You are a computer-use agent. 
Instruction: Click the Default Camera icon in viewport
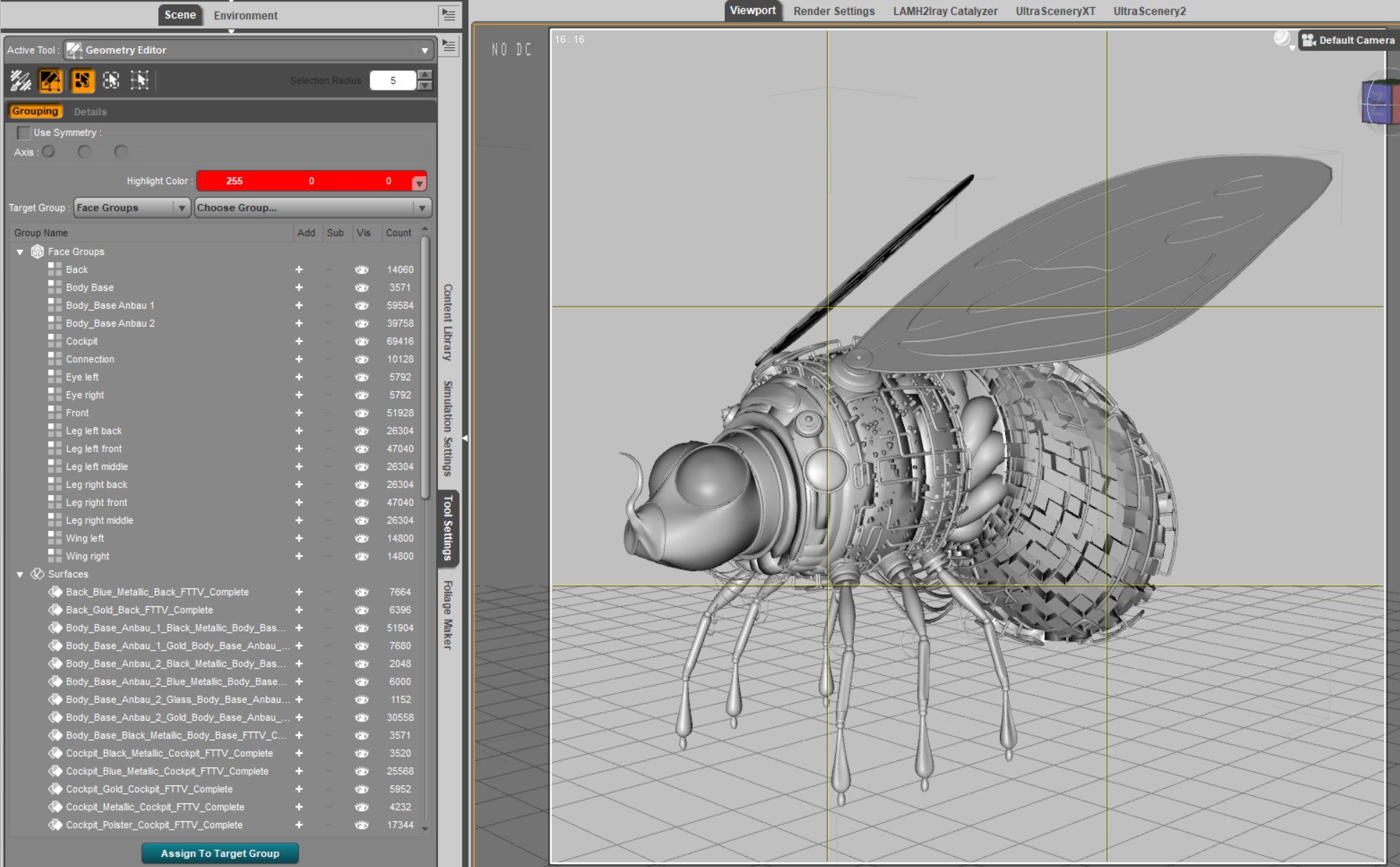tap(1309, 40)
